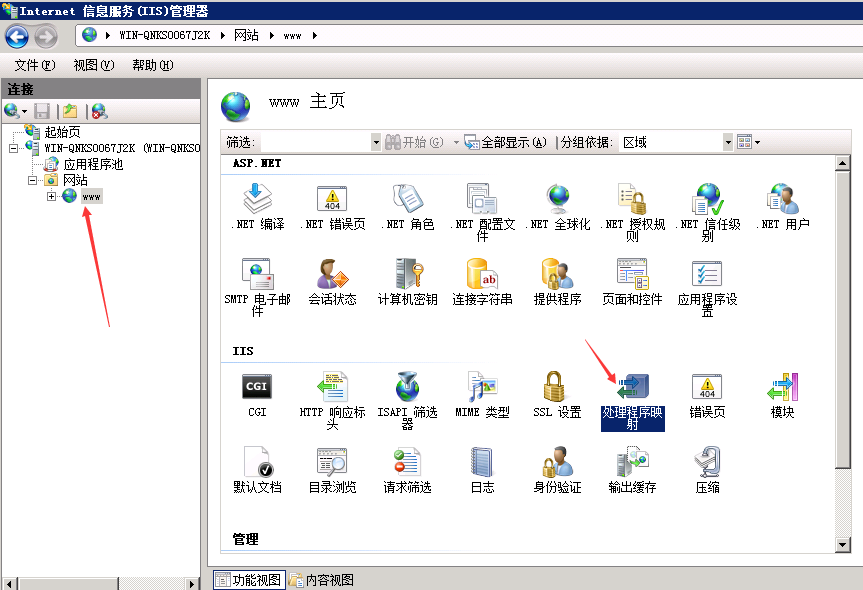
Task: Open the 分组依据 区域 dropdown
Action: pos(728,143)
